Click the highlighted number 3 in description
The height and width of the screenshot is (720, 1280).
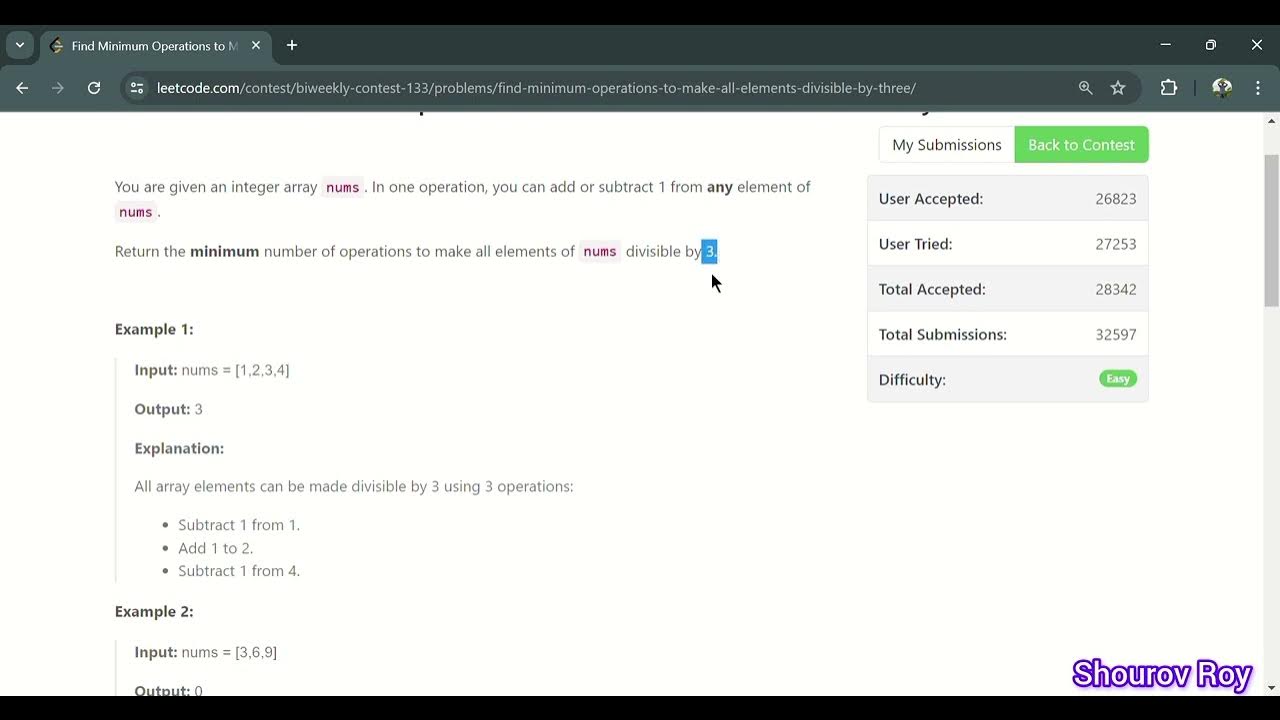click(710, 251)
